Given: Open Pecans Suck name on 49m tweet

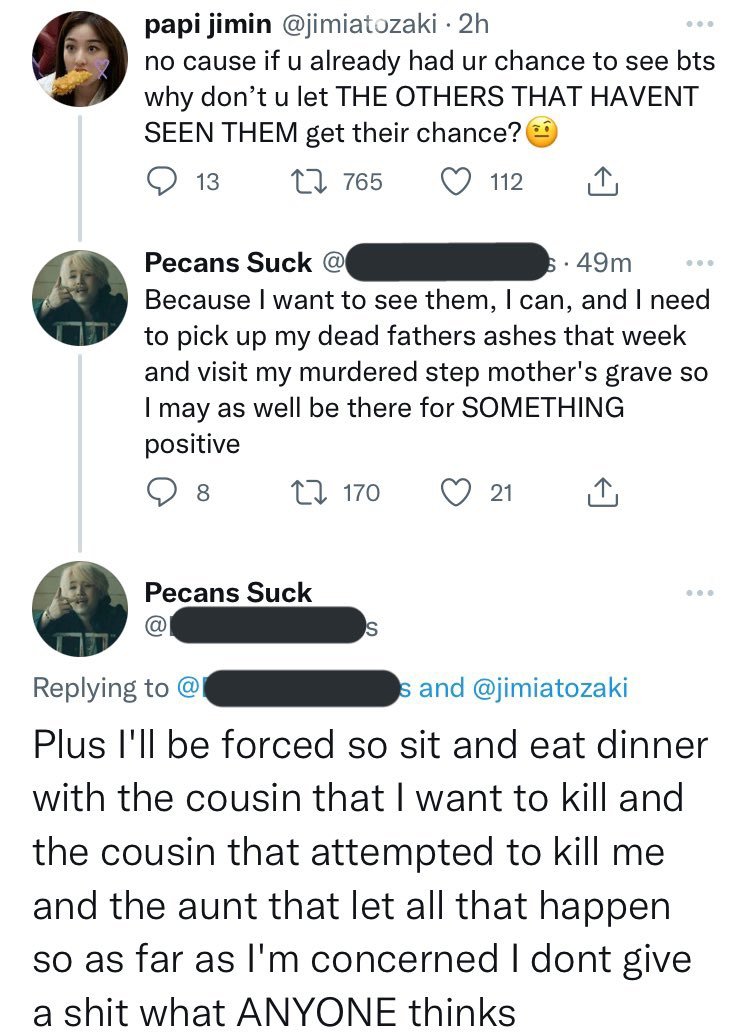Looking at the screenshot, I should [228, 263].
